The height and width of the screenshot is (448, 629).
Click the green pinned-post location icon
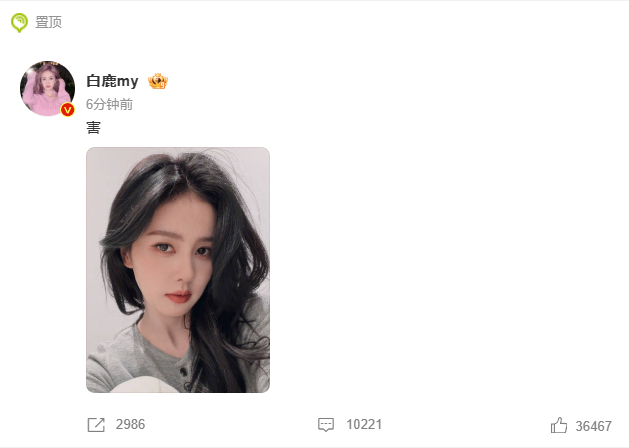pos(19,22)
